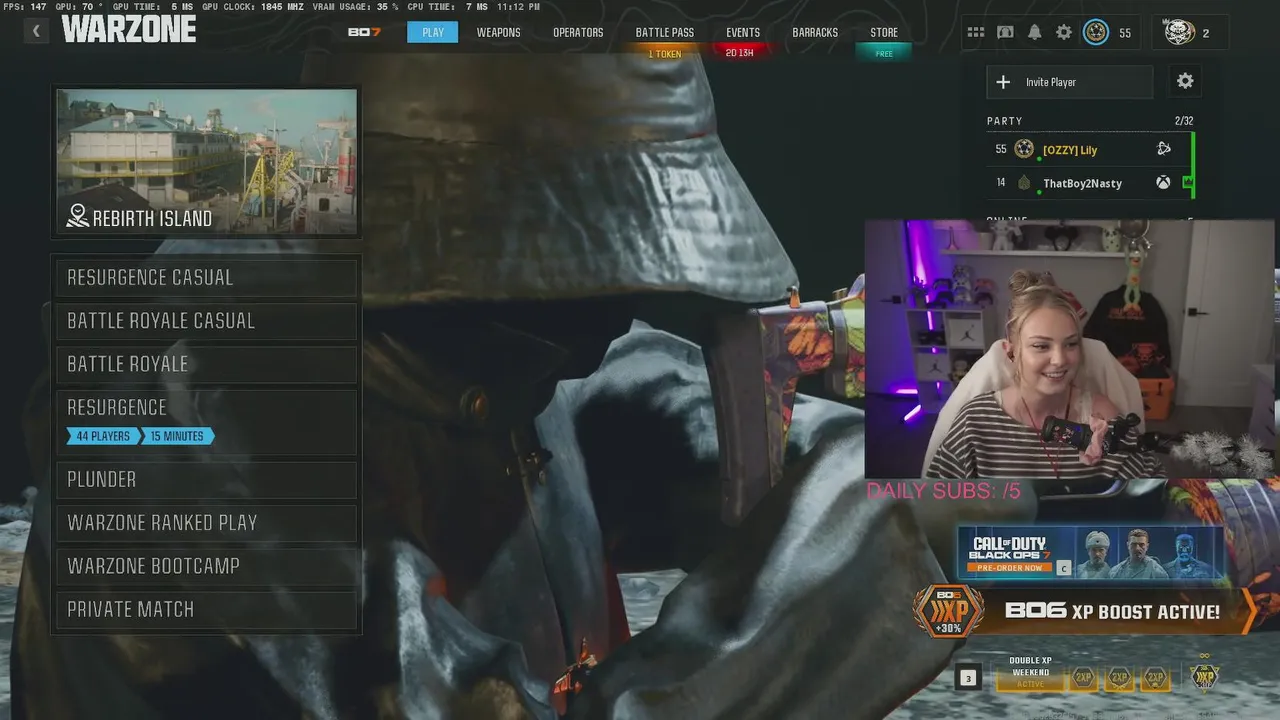This screenshot has height=720, width=1280.
Task: Click the plus icon on Invite Player
Action: [x=1003, y=82]
